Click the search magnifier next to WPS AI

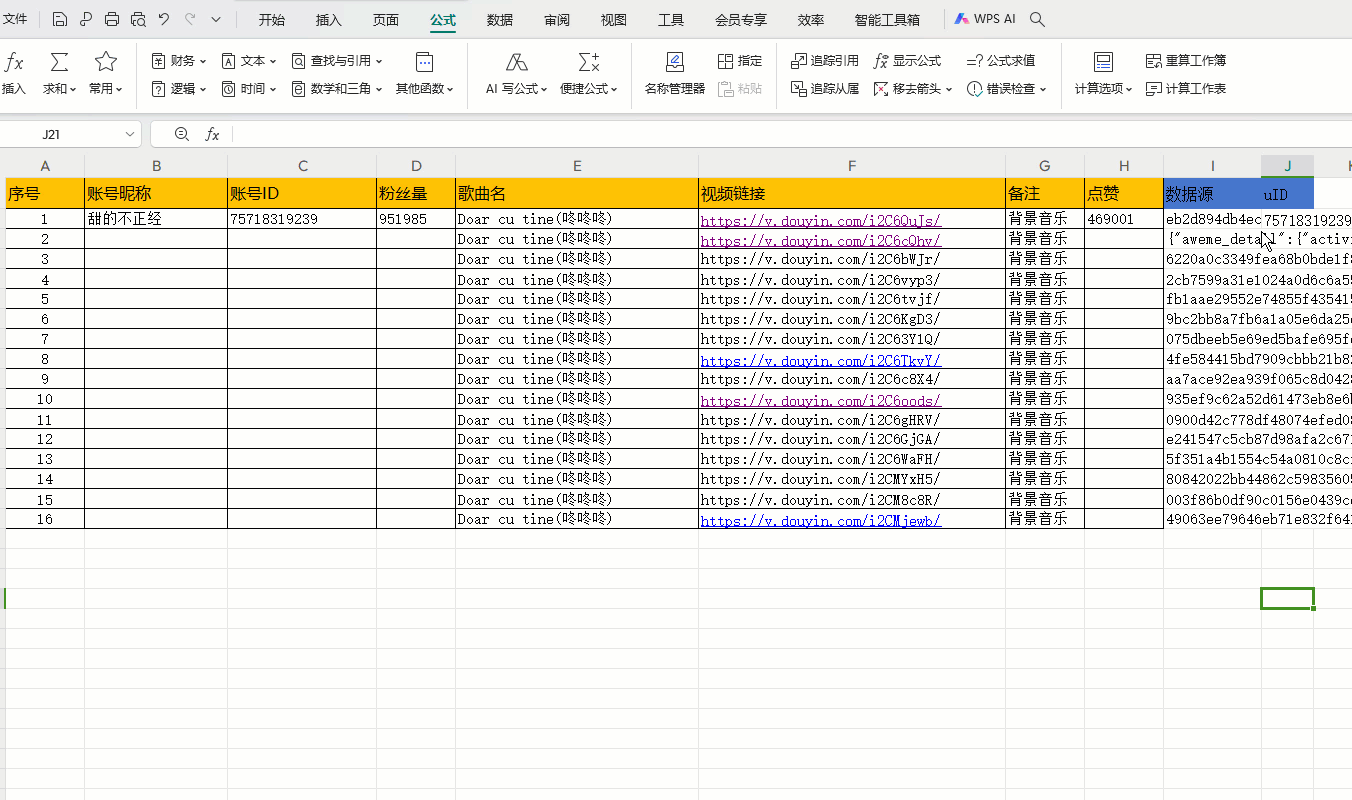1037,19
